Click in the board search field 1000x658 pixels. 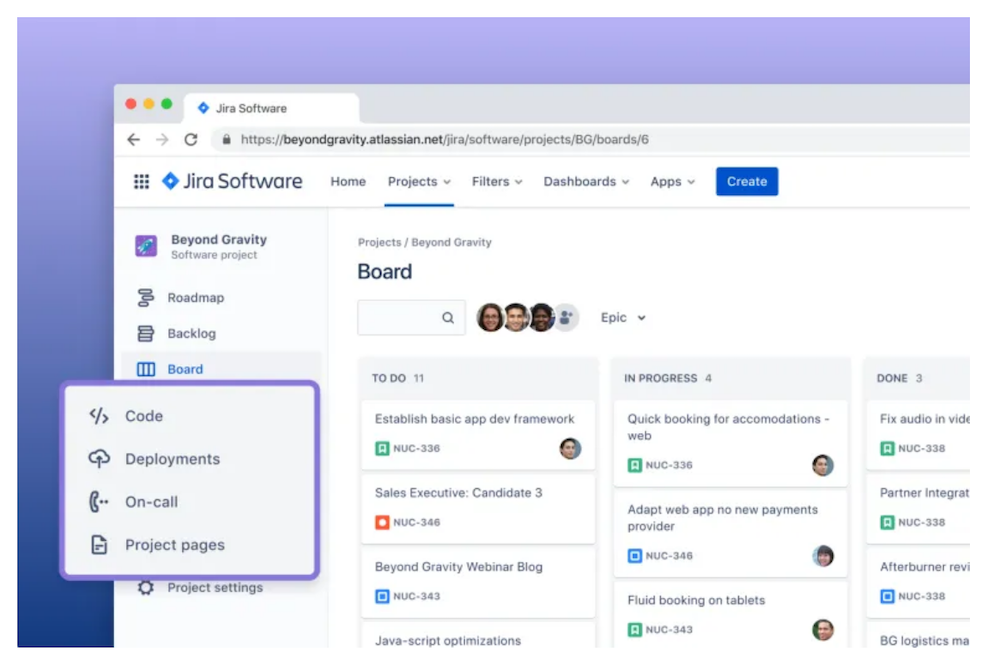click(411, 318)
